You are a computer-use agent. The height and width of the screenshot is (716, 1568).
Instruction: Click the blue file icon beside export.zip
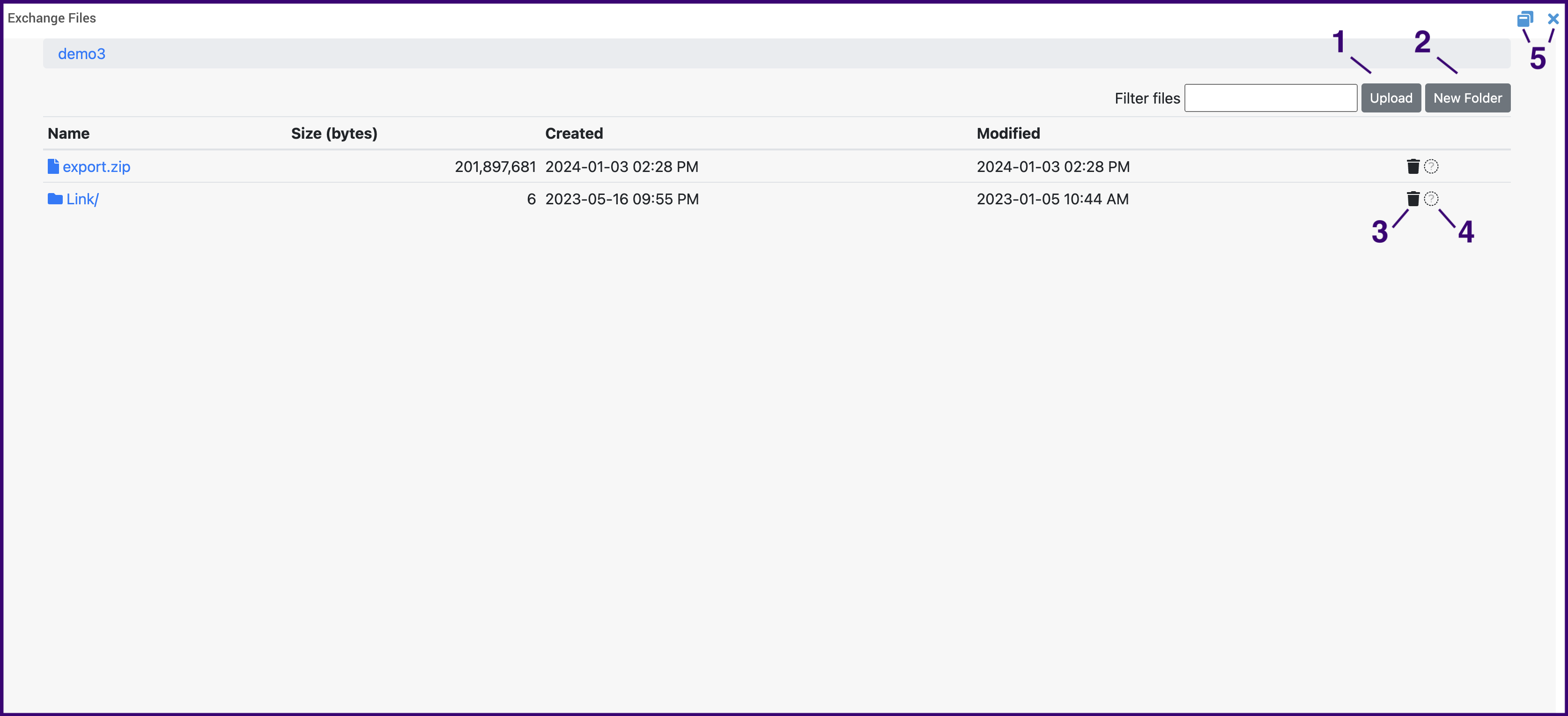click(x=52, y=166)
